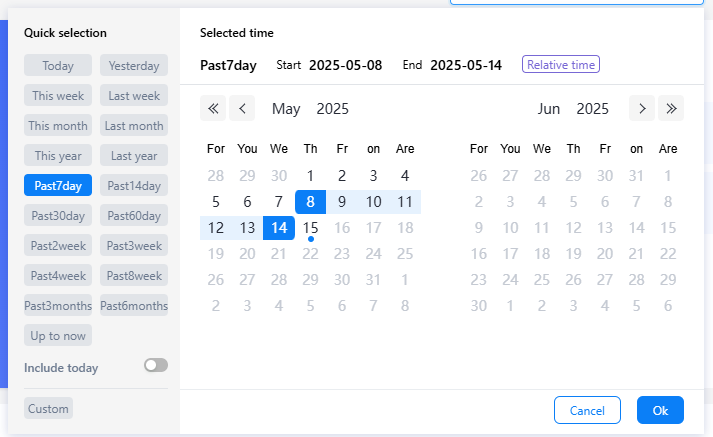713x437 pixels.
Task: Click the Ok button
Action: click(660, 410)
